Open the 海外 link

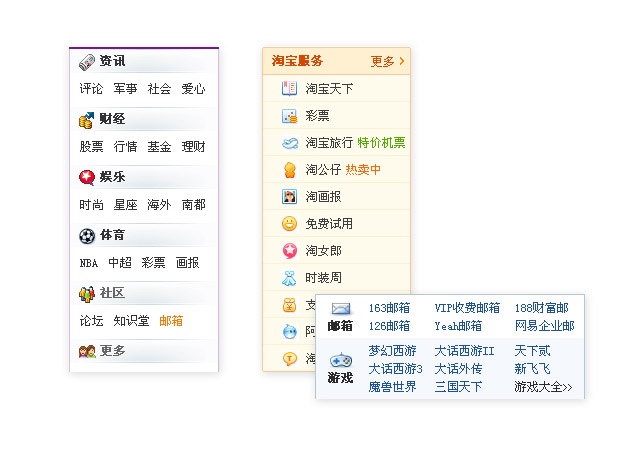click(159, 205)
